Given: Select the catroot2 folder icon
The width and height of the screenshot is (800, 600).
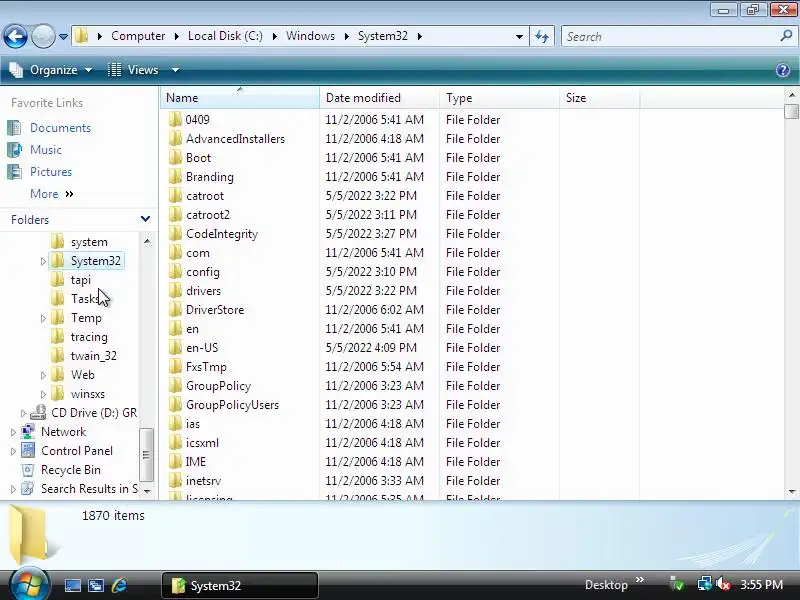Looking at the screenshot, I should point(175,215).
